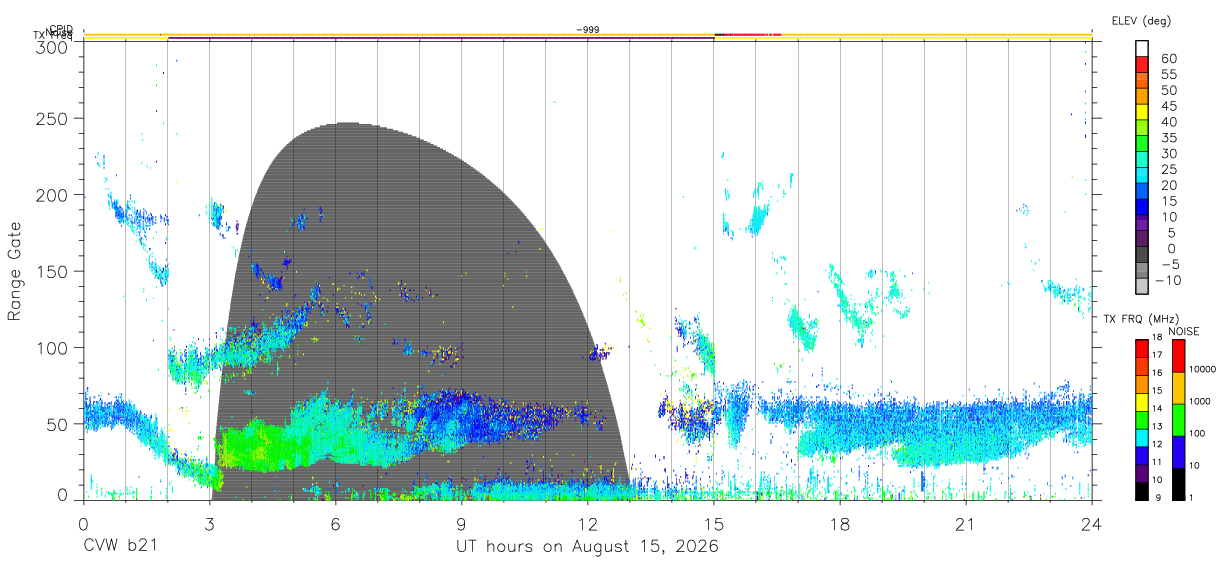Select the red swatch in NOISE colorbar
The width and height of the screenshot is (1228, 567).
(x=1178, y=356)
